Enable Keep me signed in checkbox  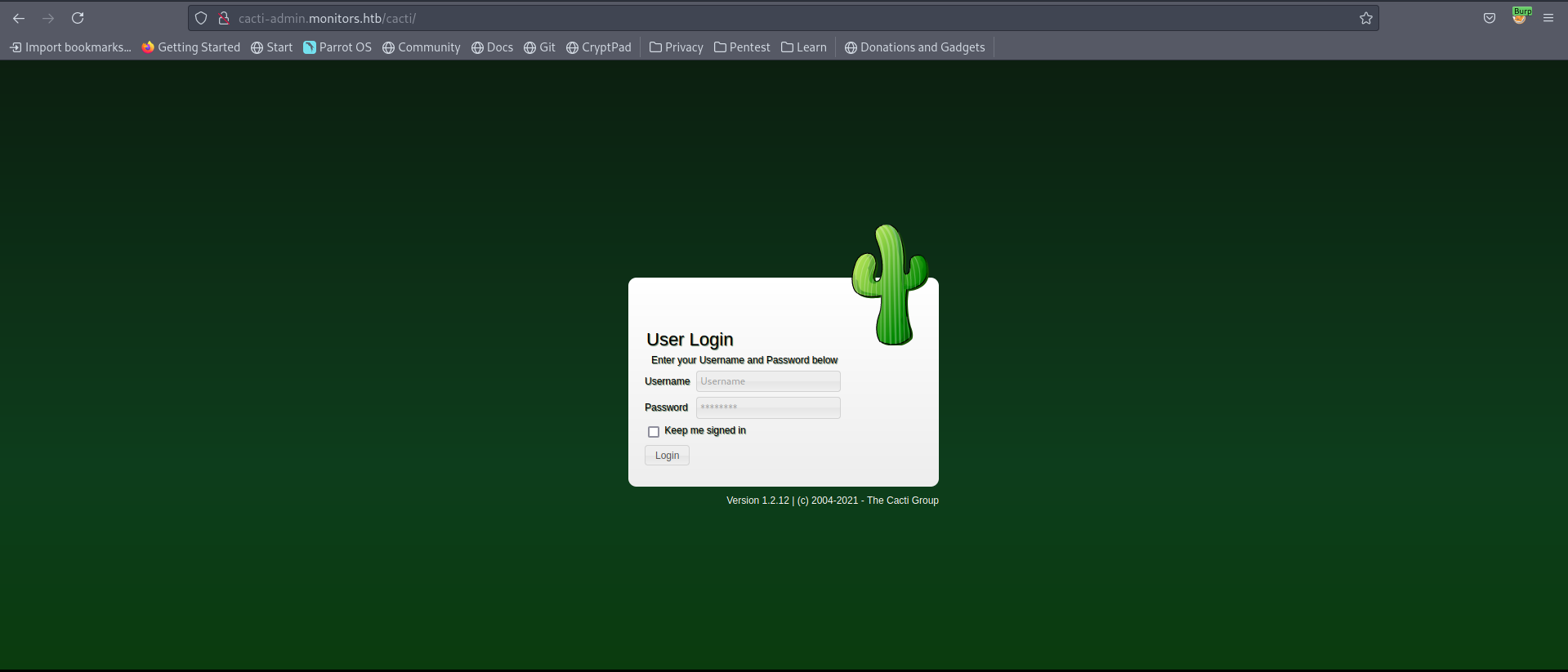pos(654,431)
